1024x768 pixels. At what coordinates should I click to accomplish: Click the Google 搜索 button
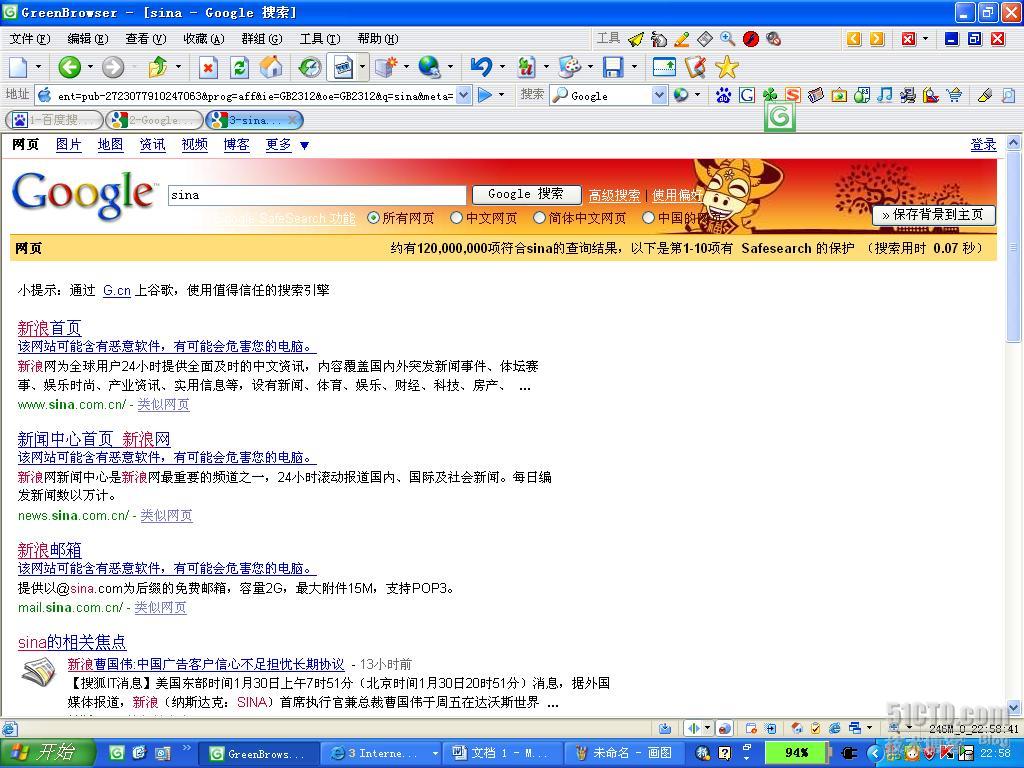click(526, 194)
